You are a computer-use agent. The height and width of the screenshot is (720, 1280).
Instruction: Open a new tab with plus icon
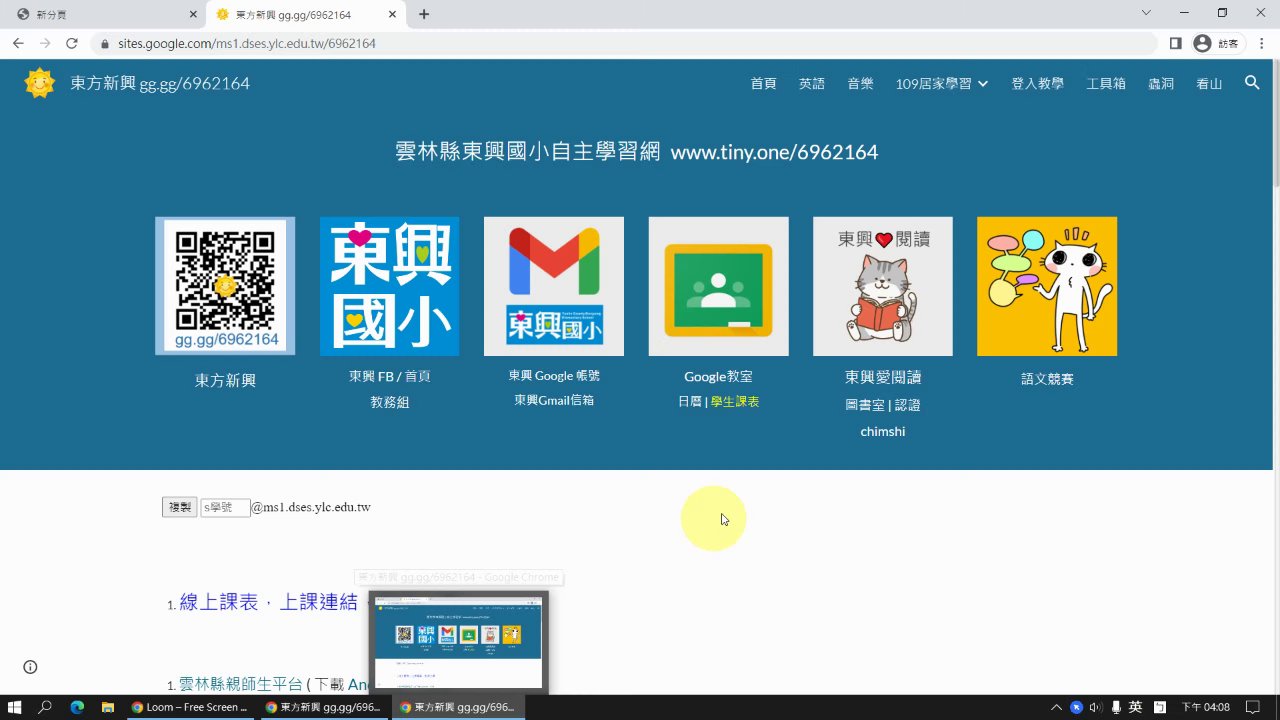424,14
